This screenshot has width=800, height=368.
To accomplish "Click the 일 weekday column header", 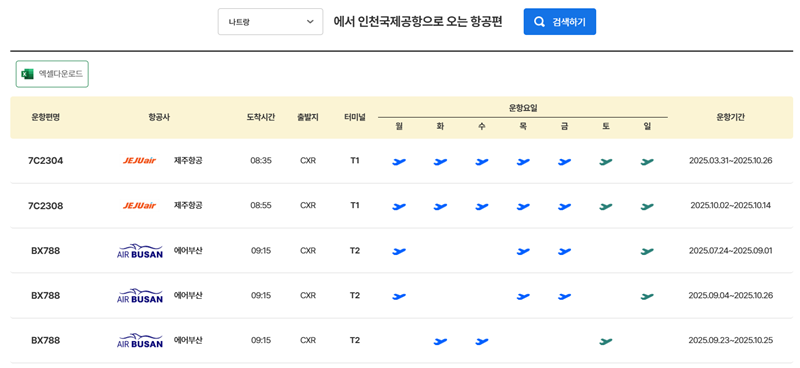I will click(x=647, y=127).
